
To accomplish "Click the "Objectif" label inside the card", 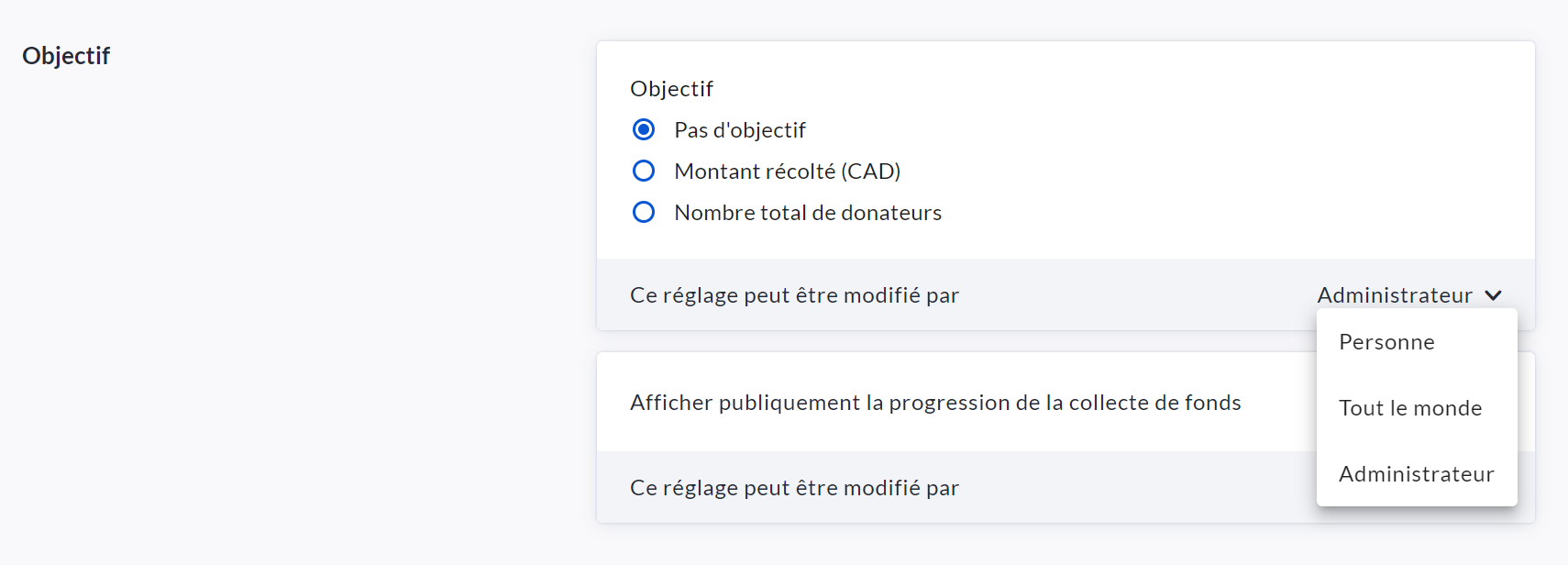I will [671, 89].
